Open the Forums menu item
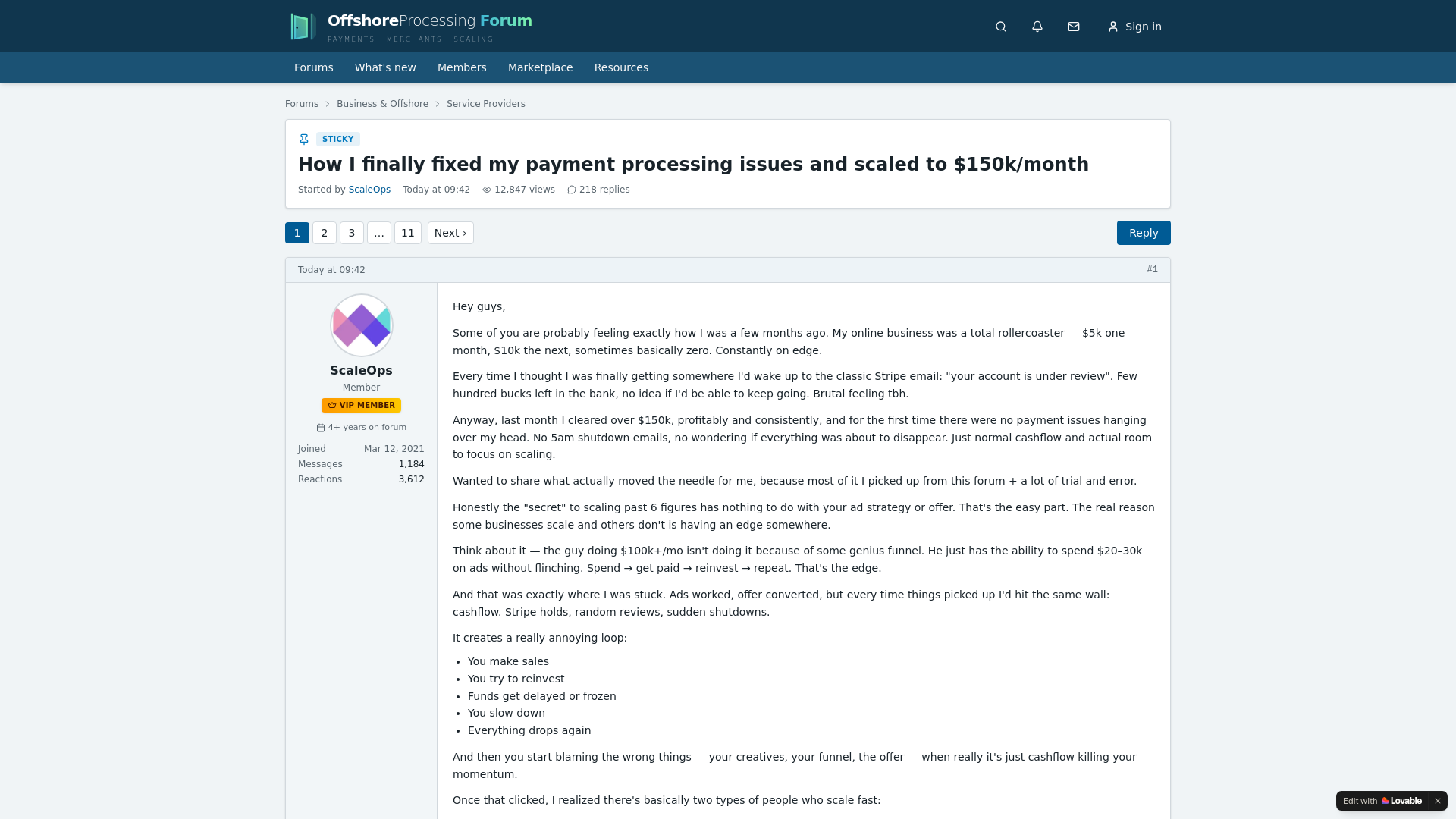This screenshot has width=1456, height=819. (314, 67)
